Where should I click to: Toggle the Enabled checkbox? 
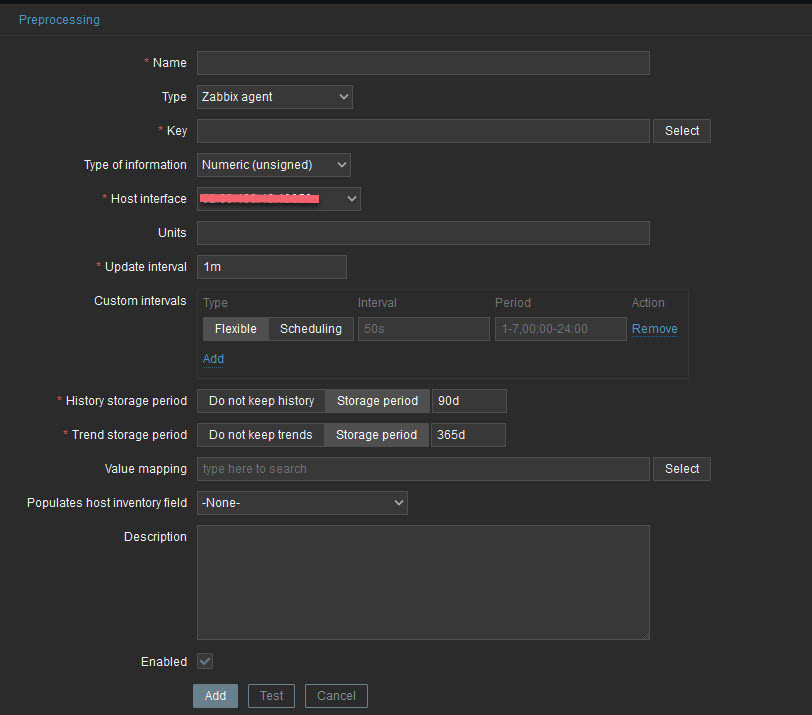coord(205,661)
